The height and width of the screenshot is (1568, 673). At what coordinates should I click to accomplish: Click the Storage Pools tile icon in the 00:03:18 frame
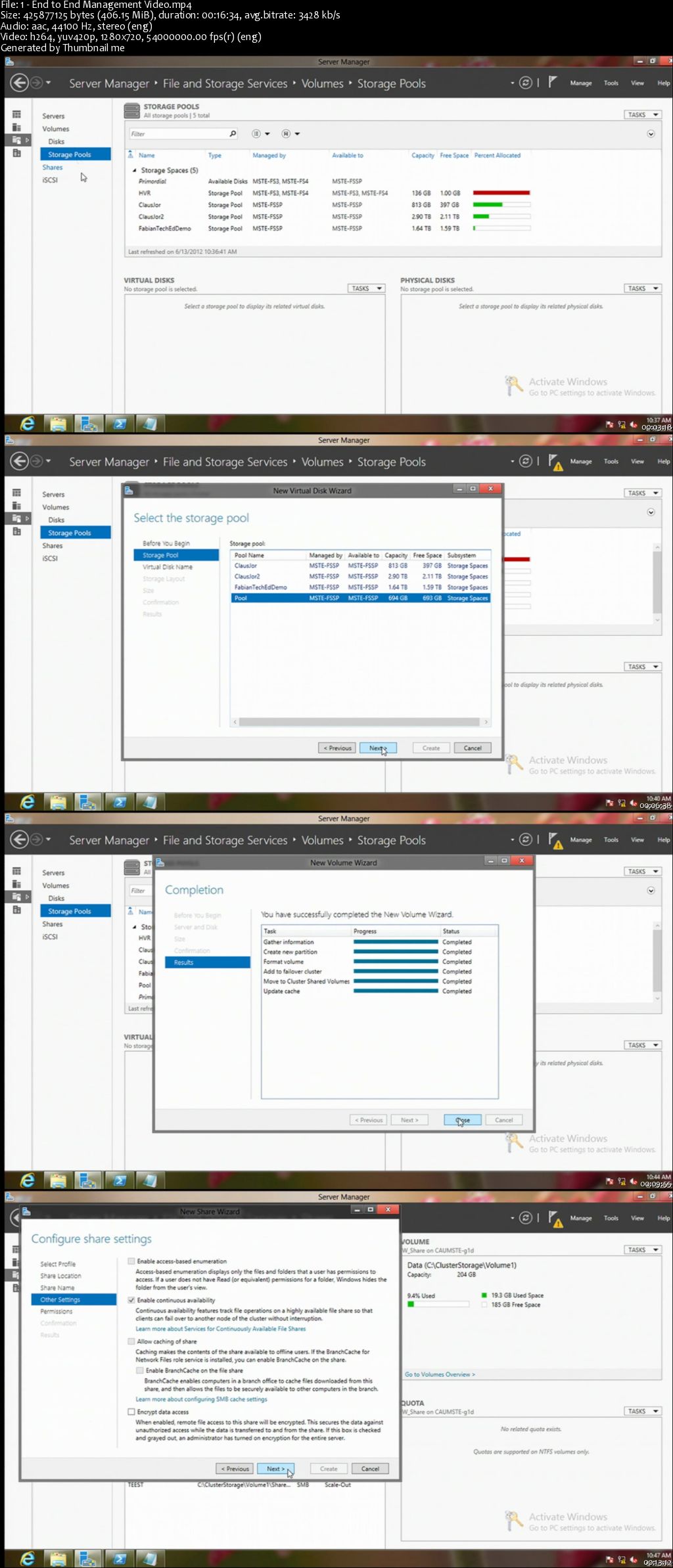pyautogui.click(x=131, y=110)
